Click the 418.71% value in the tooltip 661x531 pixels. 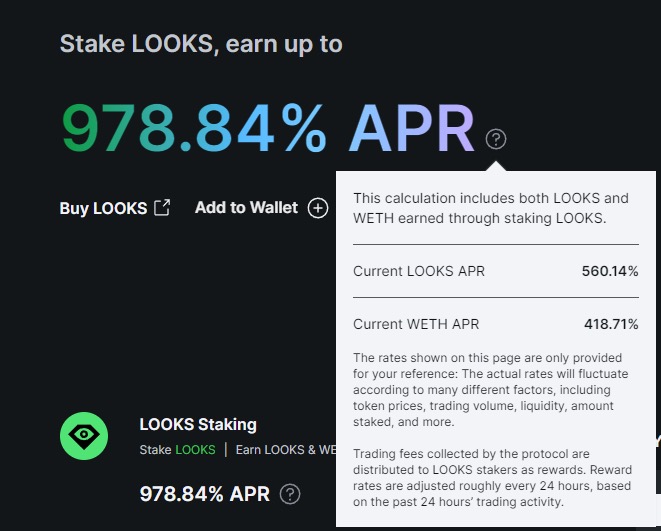pyautogui.click(x=611, y=324)
